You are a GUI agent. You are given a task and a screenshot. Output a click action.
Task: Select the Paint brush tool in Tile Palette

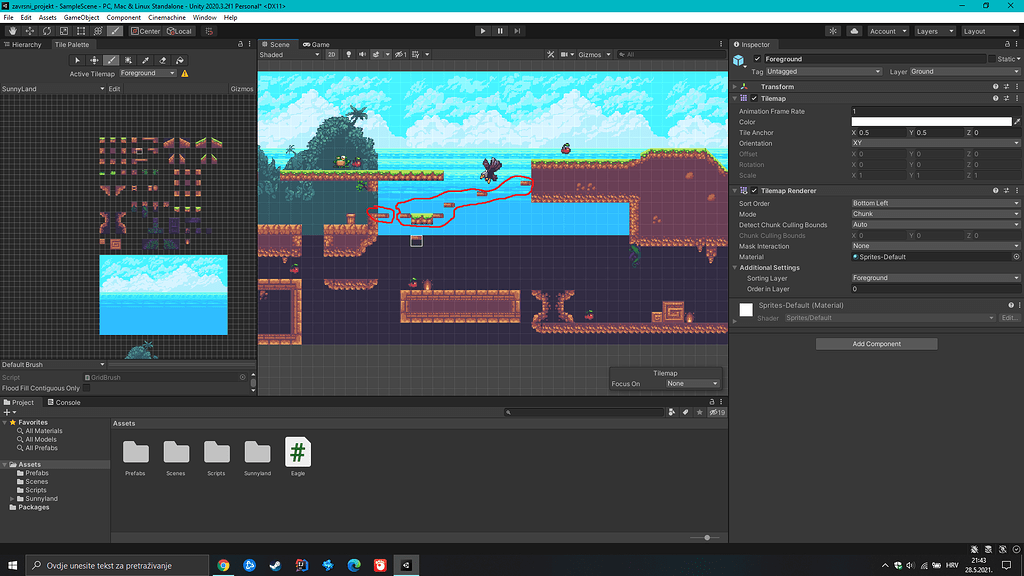click(x=112, y=60)
